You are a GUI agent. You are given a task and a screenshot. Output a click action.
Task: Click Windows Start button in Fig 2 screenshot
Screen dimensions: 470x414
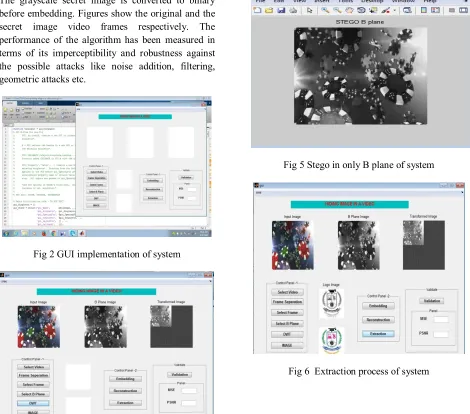coord(7,233)
